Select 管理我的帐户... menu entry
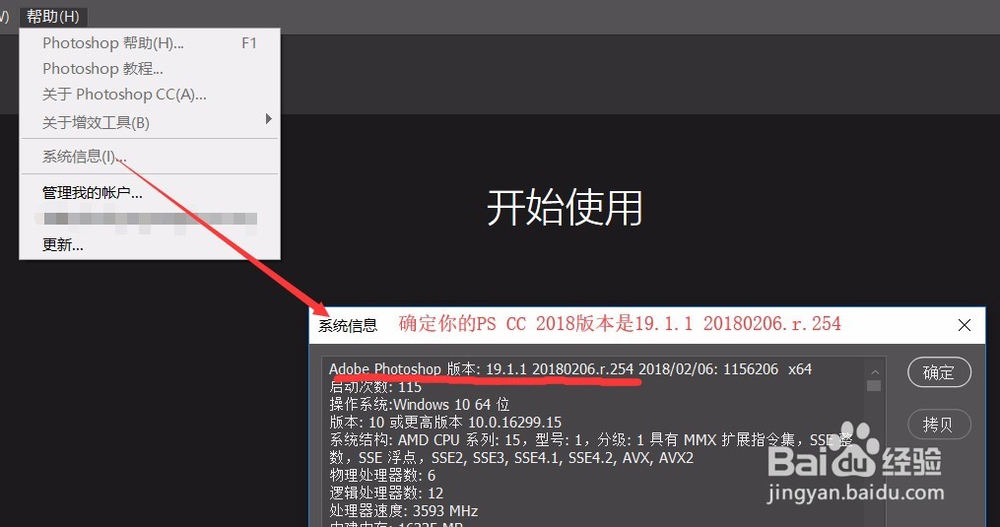 [x=150, y=193]
